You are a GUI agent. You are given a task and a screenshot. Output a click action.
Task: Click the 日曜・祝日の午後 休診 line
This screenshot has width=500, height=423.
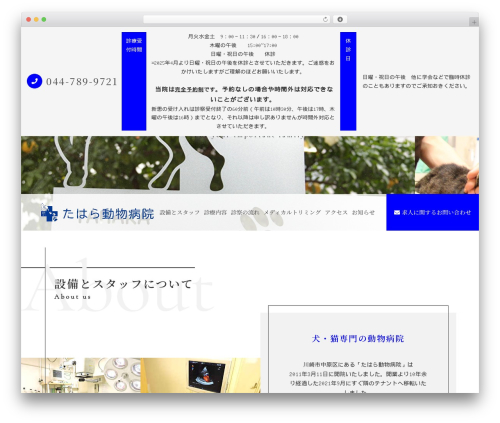(243, 54)
